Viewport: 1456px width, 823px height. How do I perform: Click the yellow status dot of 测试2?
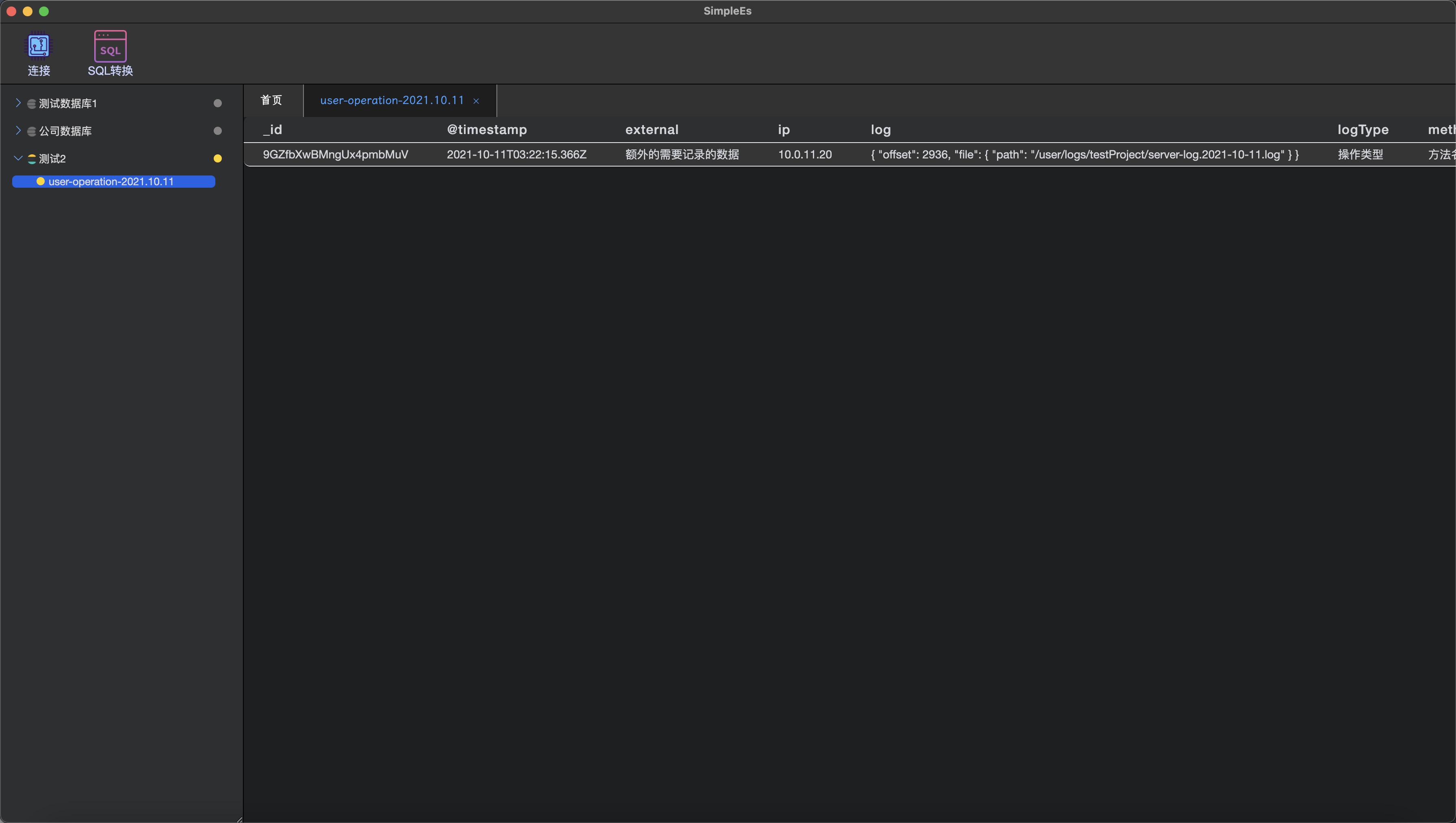[x=218, y=158]
